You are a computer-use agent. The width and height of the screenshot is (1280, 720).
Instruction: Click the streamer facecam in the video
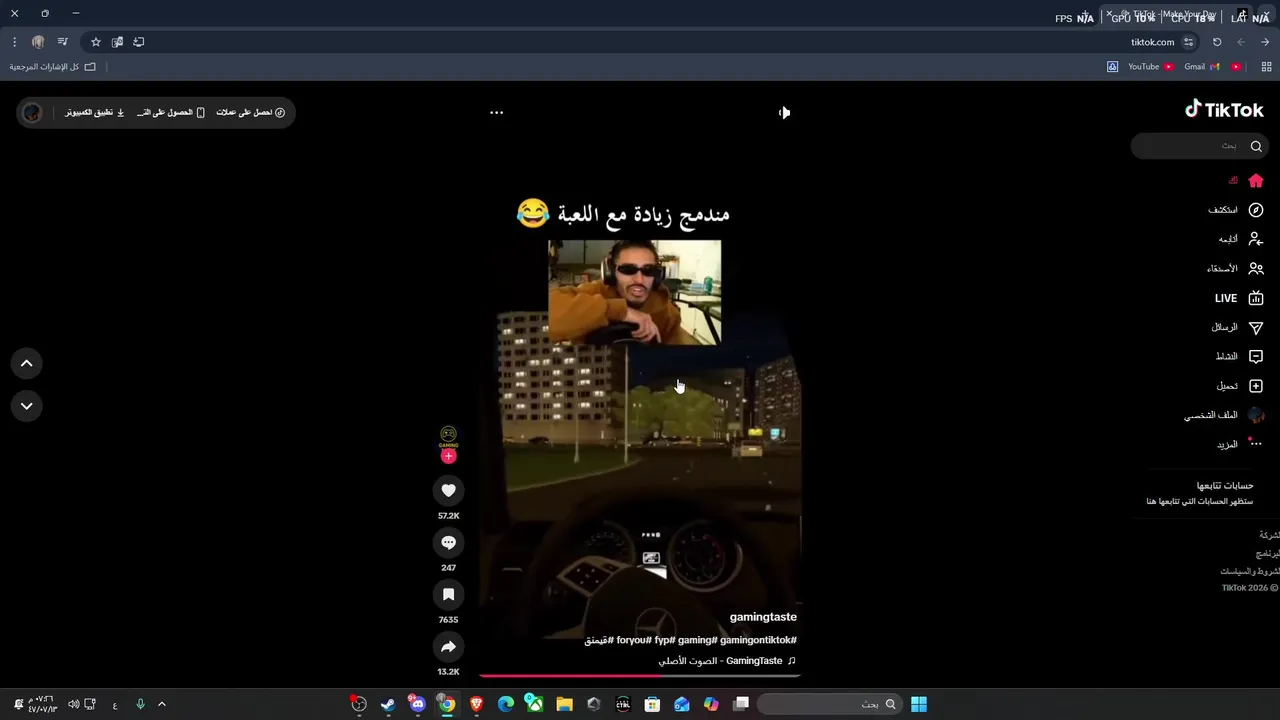pyautogui.click(x=634, y=292)
